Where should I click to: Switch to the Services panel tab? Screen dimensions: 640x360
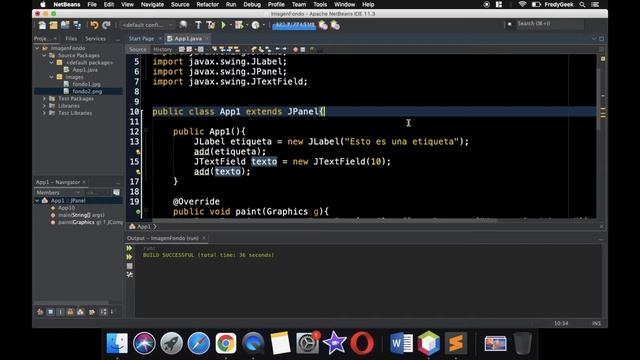point(96,38)
